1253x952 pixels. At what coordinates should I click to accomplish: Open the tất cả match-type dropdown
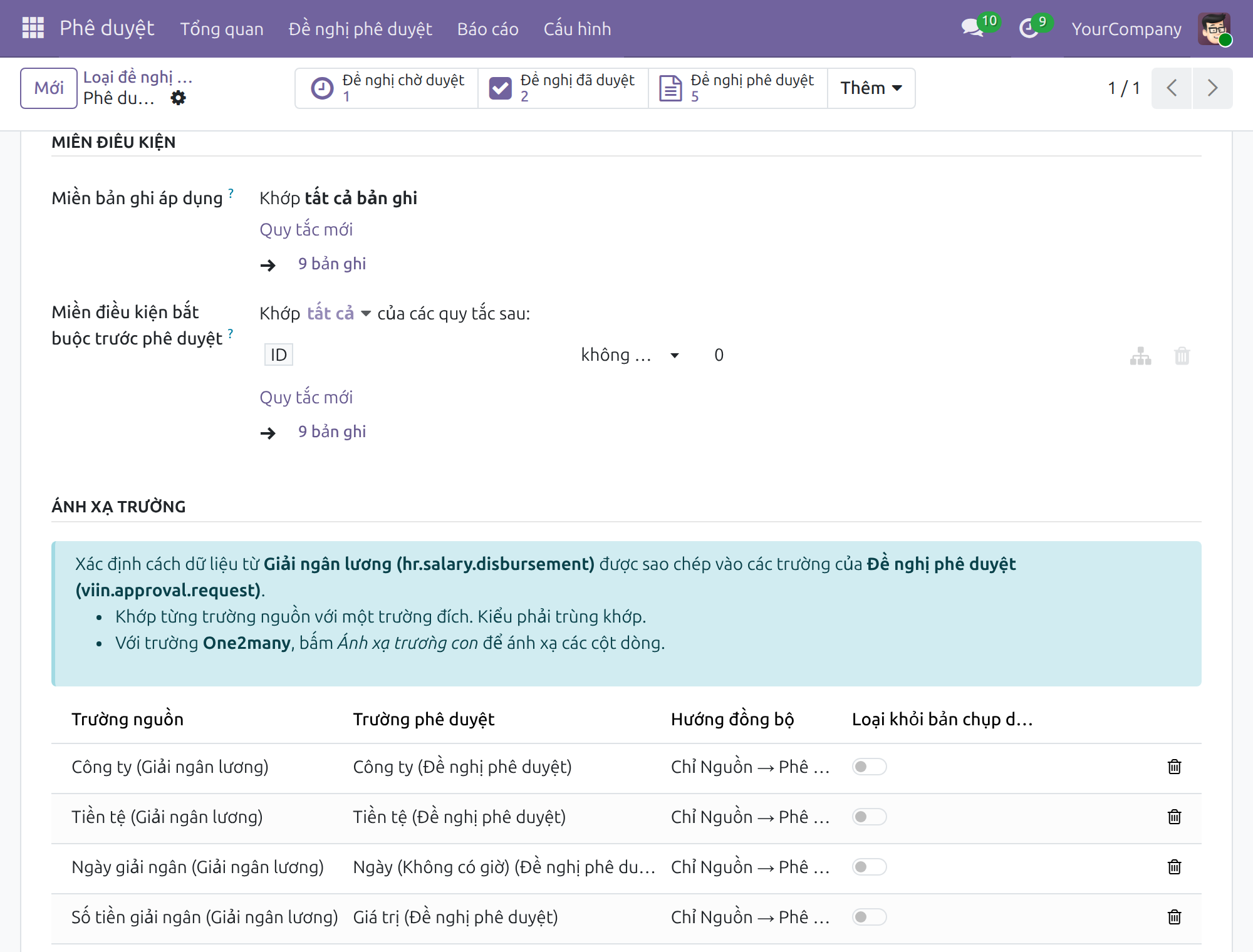coord(338,313)
